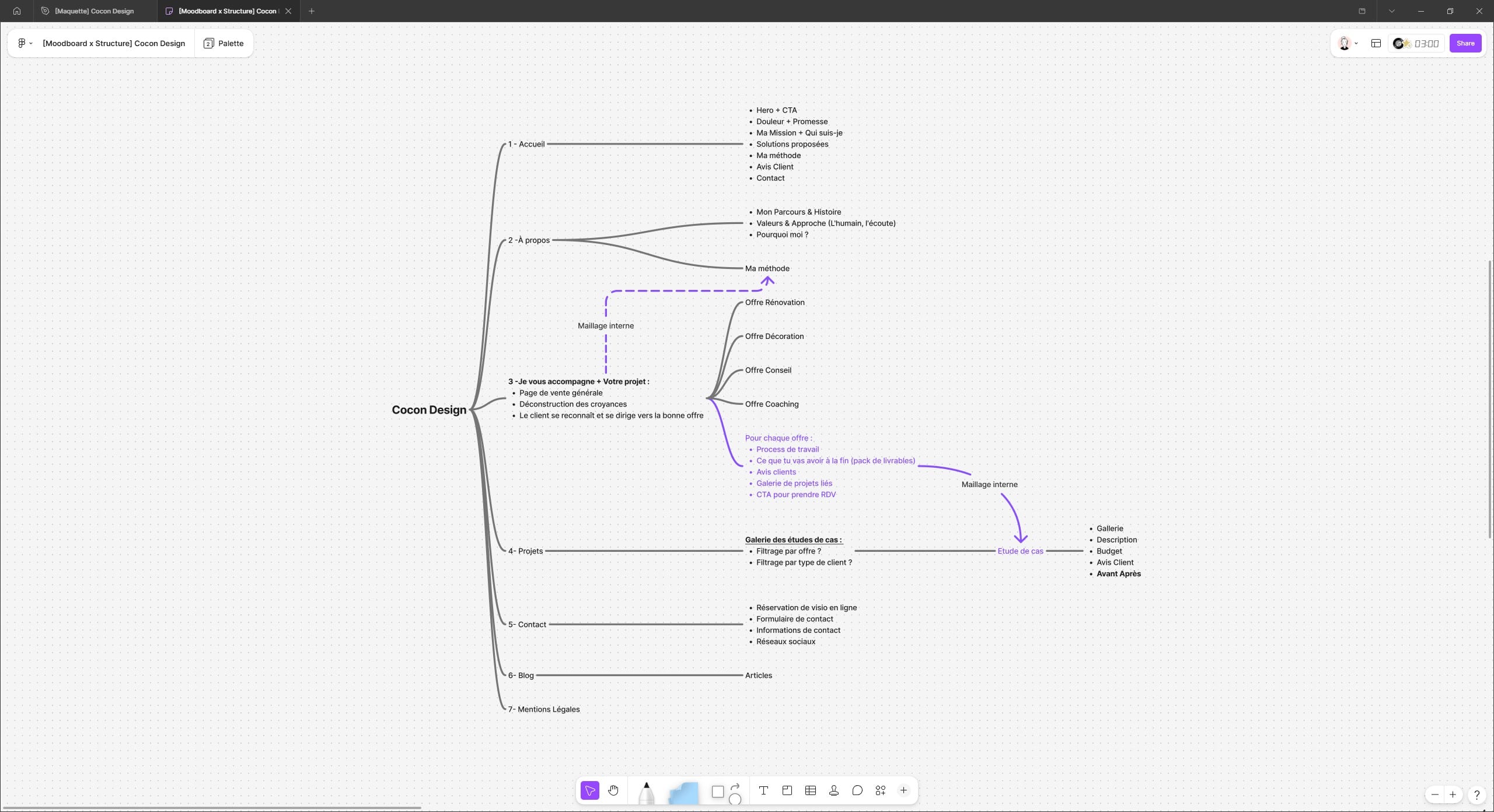Screen dimensions: 1494x812
Task: Select the Move/cursor tool
Action: pos(589,790)
